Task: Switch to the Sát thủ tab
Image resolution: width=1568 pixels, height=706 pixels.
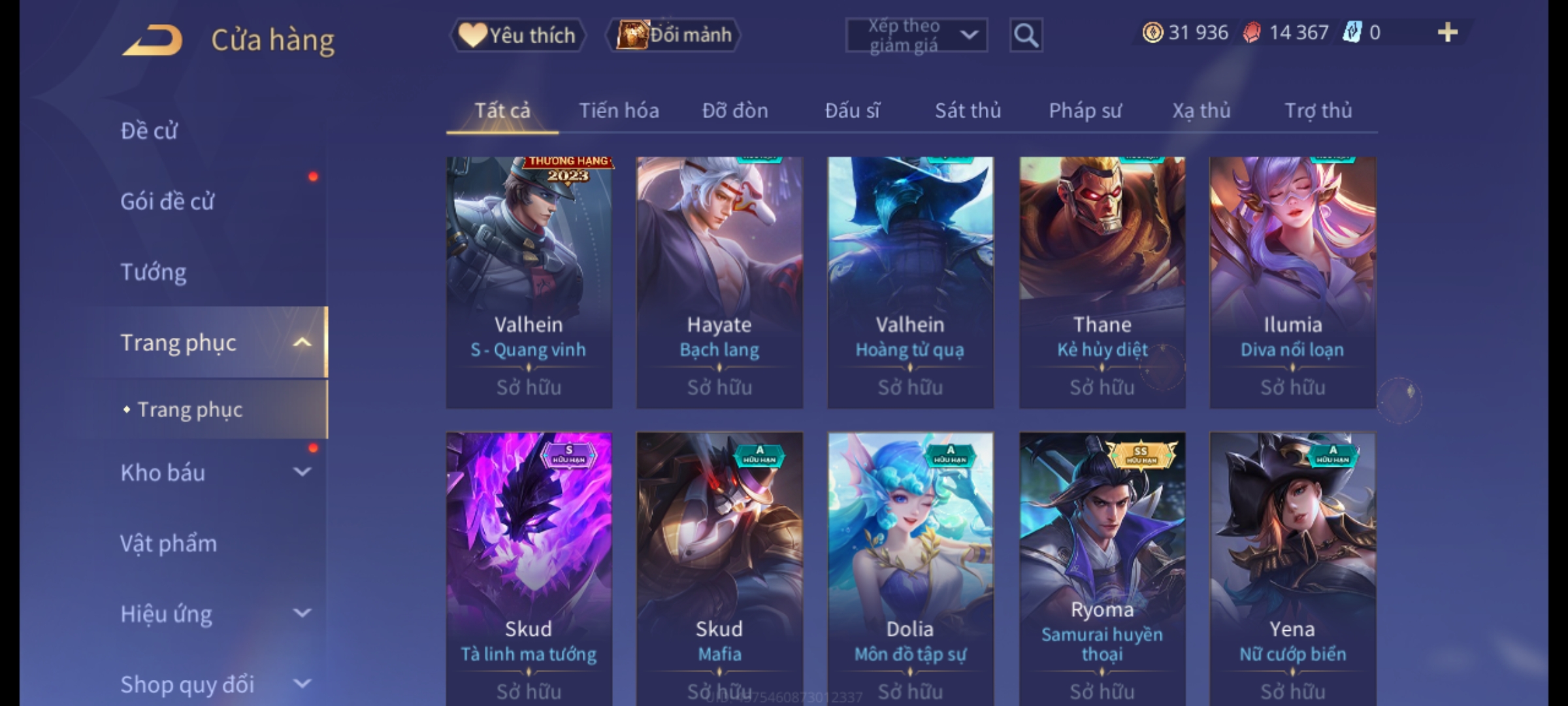Action: tap(968, 110)
